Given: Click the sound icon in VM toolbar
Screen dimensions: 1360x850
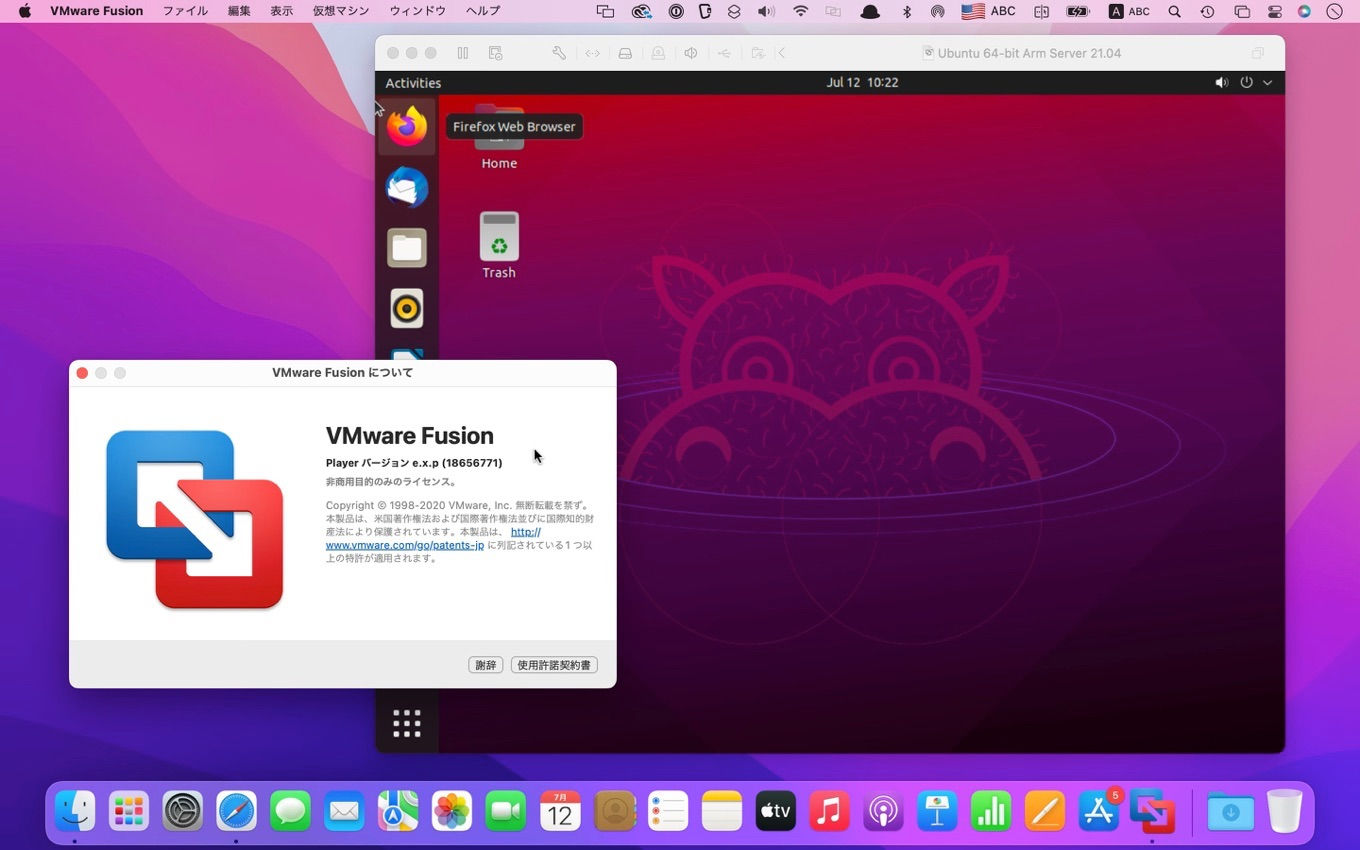Looking at the screenshot, I should [691, 53].
